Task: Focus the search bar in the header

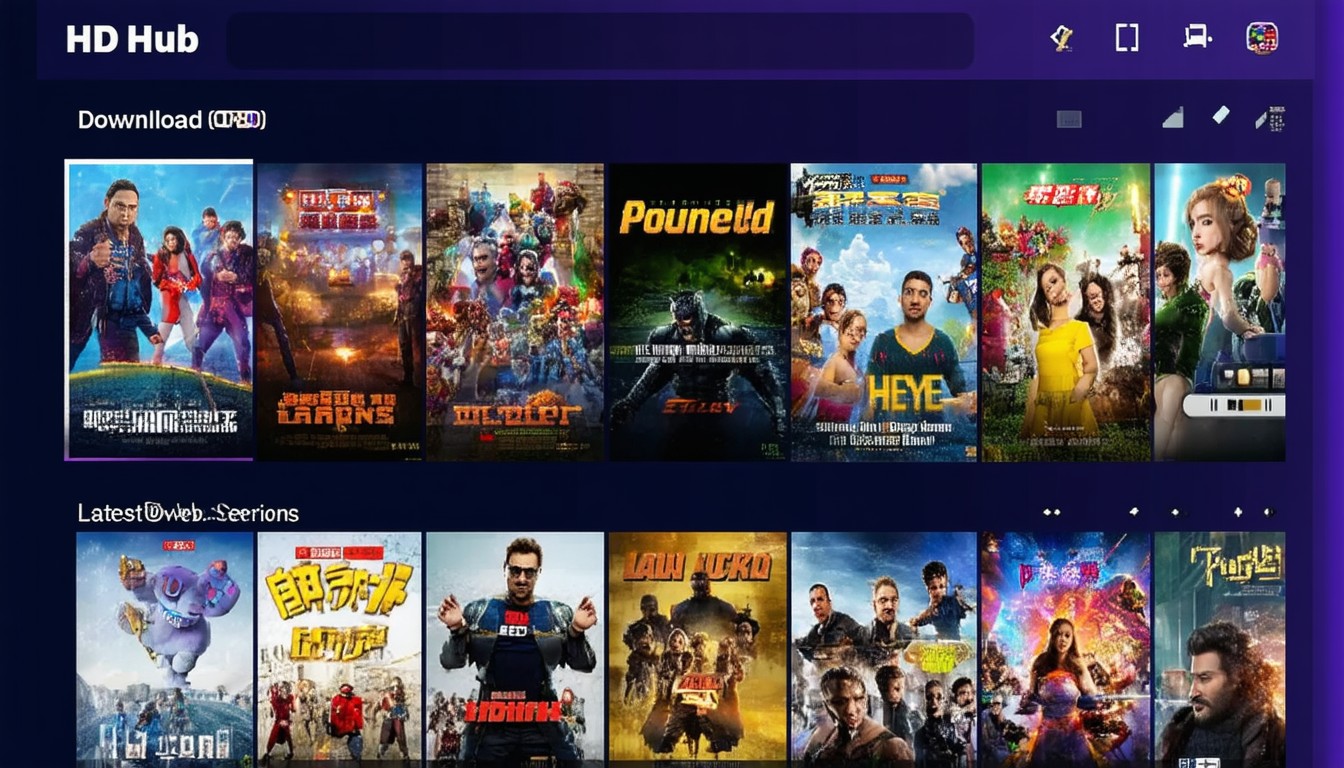Action: pos(600,41)
